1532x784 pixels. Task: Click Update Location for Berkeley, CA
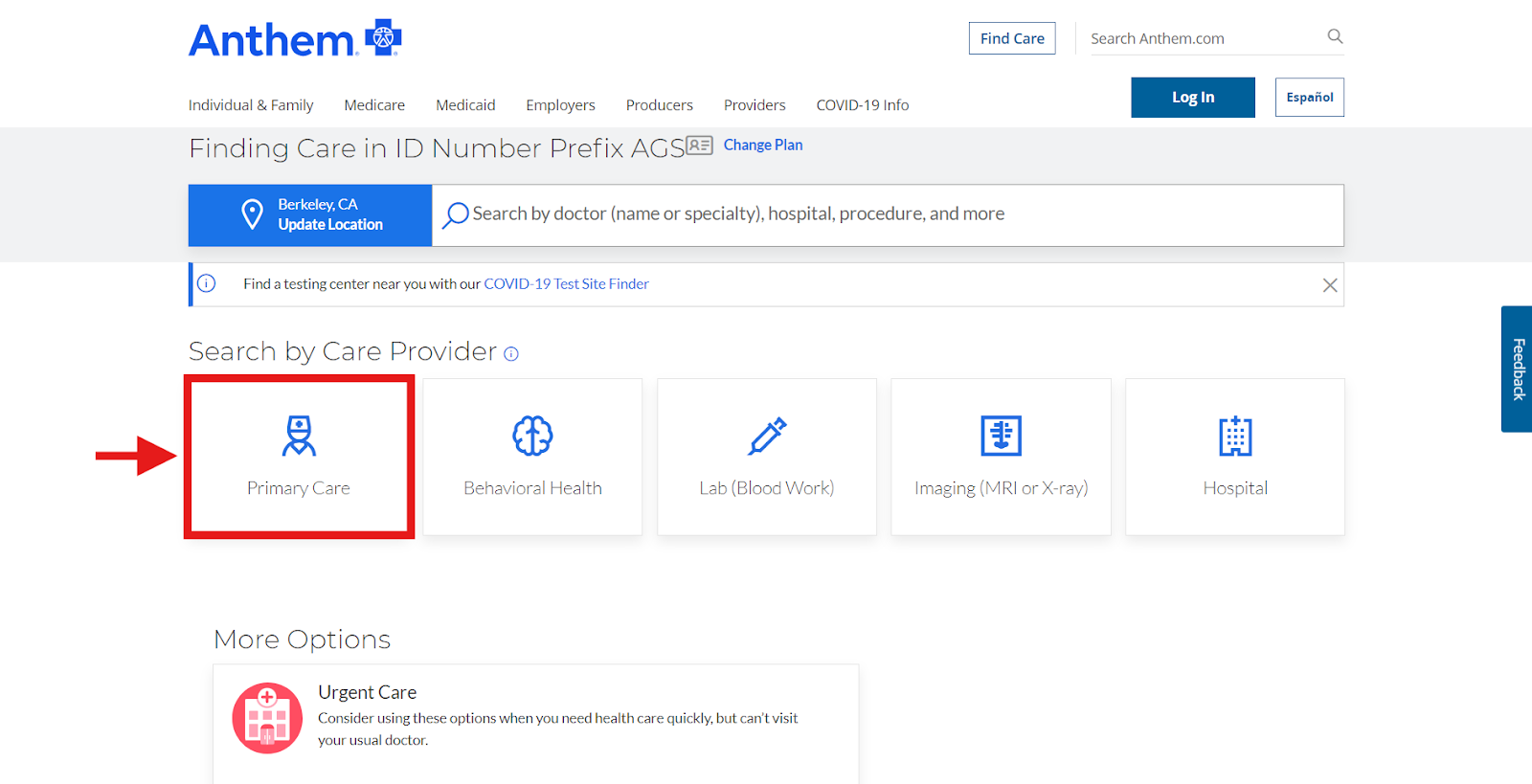pyautogui.click(x=330, y=225)
